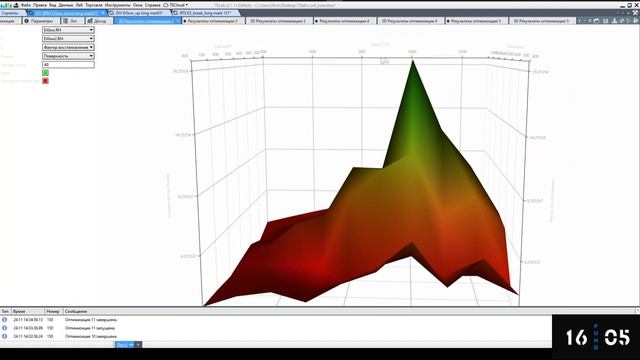The width and height of the screenshot is (640, 360).
Task: Open the Торговля menu
Action: coord(94,5)
